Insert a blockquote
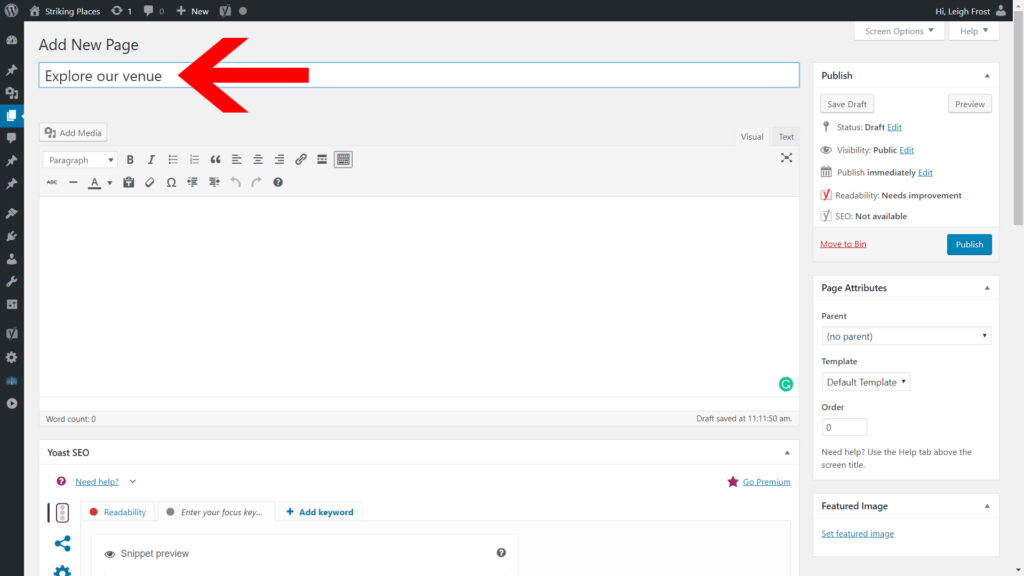The image size is (1024, 576). (215, 160)
